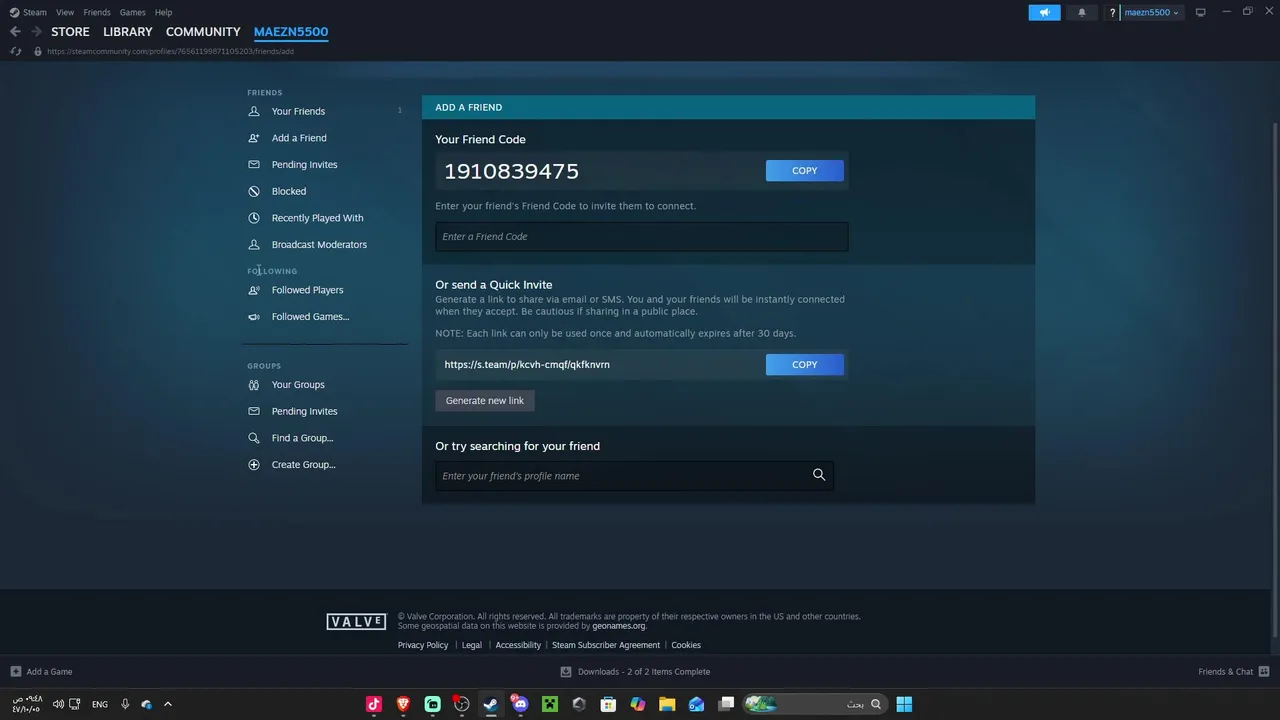The height and width of the screenshot is (720, 1280).
Task: Click the Valve logo
Action: coord(356,622)
